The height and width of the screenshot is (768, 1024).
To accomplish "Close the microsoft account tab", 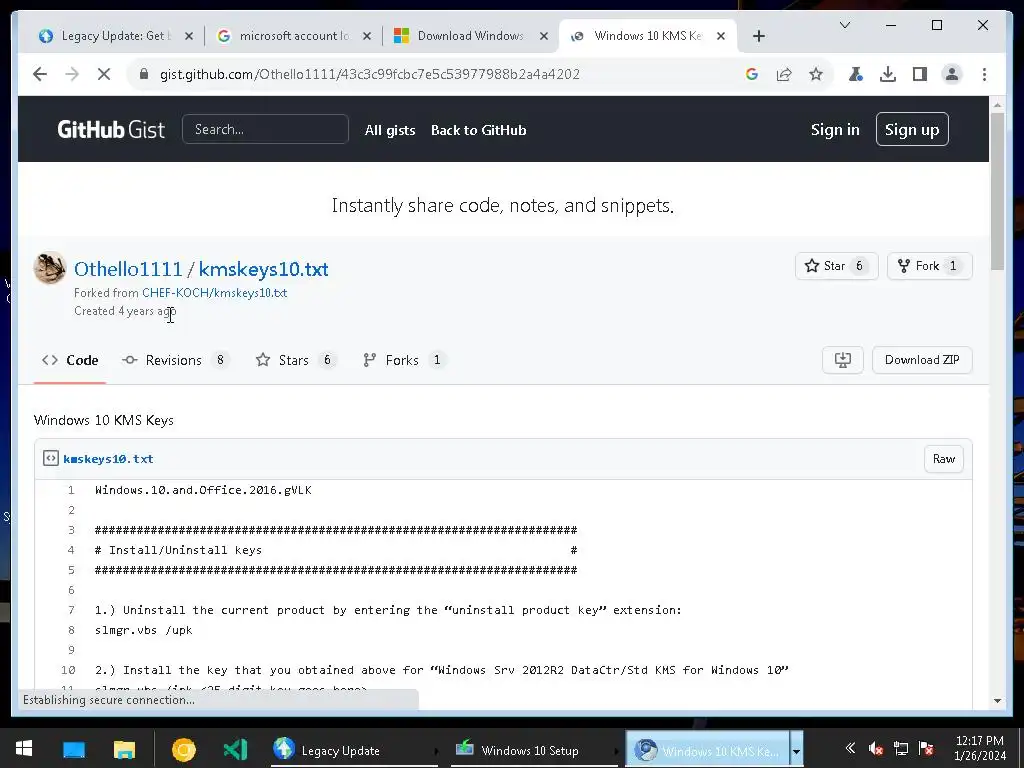I will pyautogui.click(x=366, y=36).
